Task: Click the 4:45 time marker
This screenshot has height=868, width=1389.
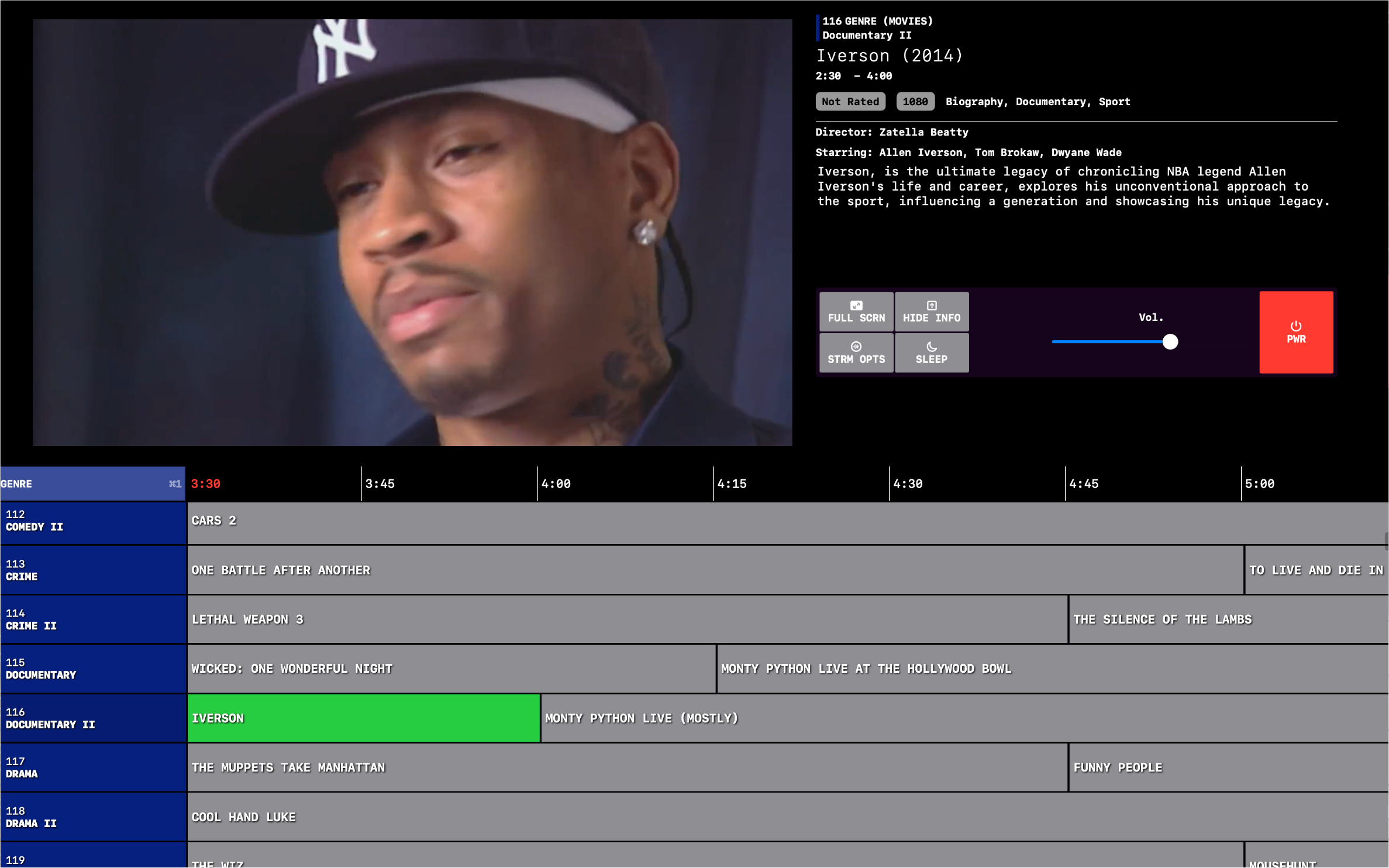Action: click(1084, 484)
